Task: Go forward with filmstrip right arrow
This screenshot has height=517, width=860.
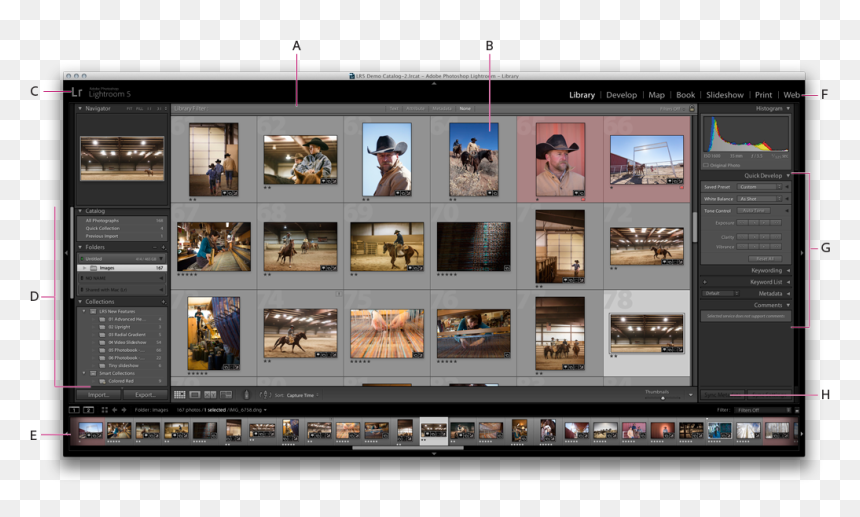Action: 124,410
